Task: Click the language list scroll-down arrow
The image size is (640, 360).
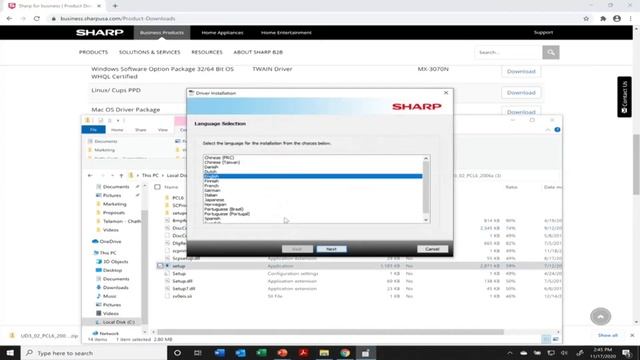Action: [x=426, y=220]
